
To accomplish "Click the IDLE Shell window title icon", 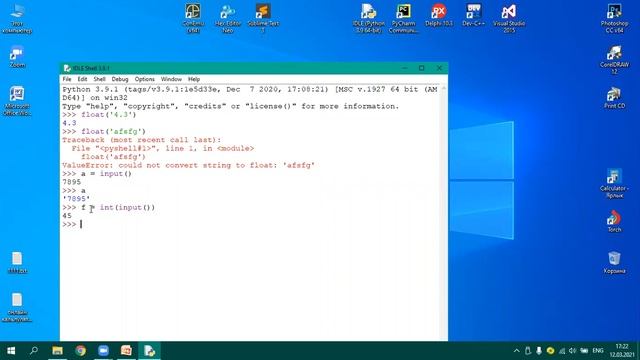I will pos(67,68).
